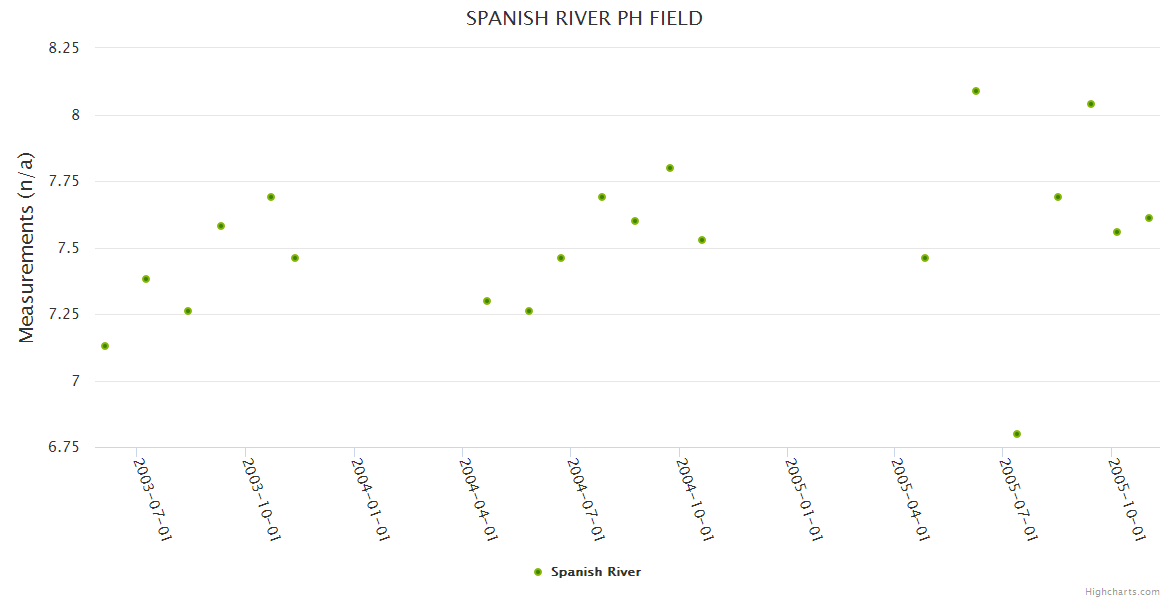The image size is (1170, 600).
Task: Toggle the Spanish River series legend label
Action: [595, 572]
